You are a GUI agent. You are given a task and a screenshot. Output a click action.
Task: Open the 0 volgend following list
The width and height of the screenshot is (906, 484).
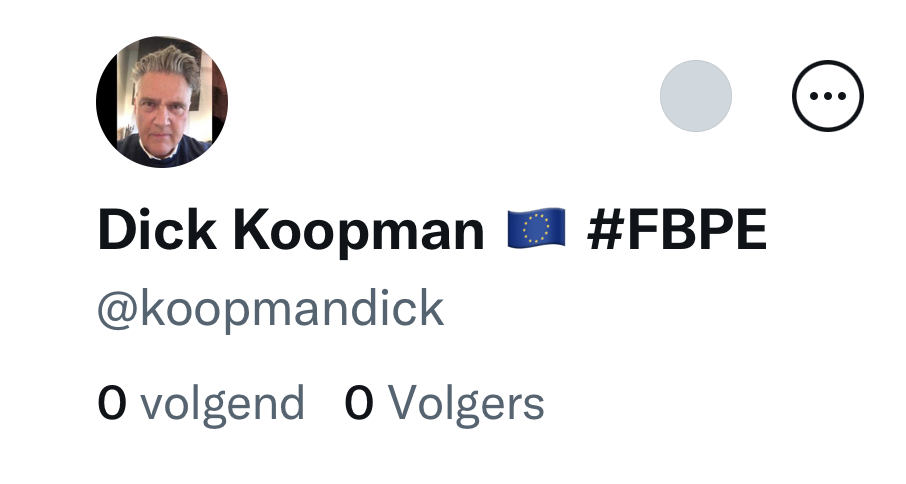click(200, 403)
